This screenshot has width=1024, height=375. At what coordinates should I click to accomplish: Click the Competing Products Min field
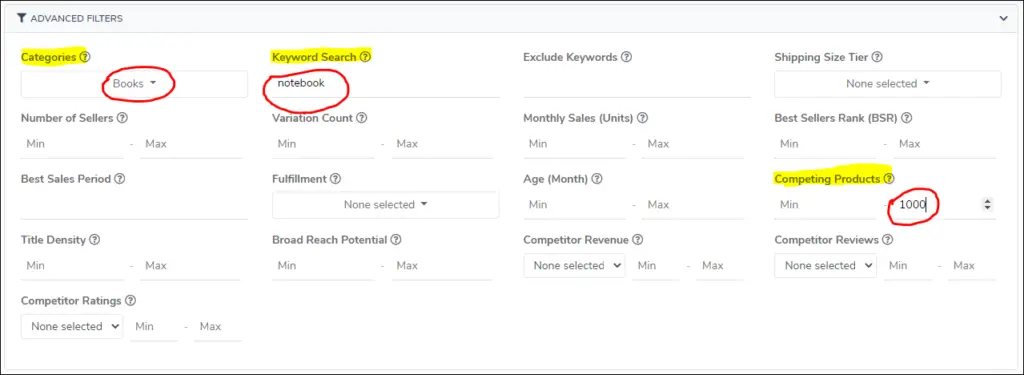tap(825, 204)
